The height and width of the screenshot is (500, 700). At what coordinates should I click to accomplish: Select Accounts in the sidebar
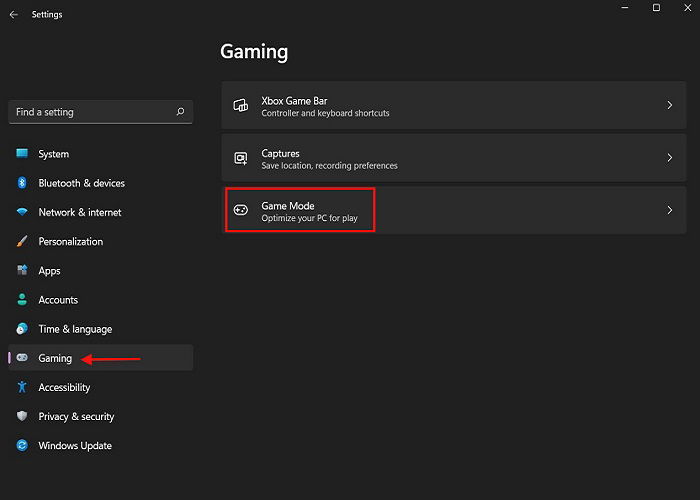coord(100,300)
